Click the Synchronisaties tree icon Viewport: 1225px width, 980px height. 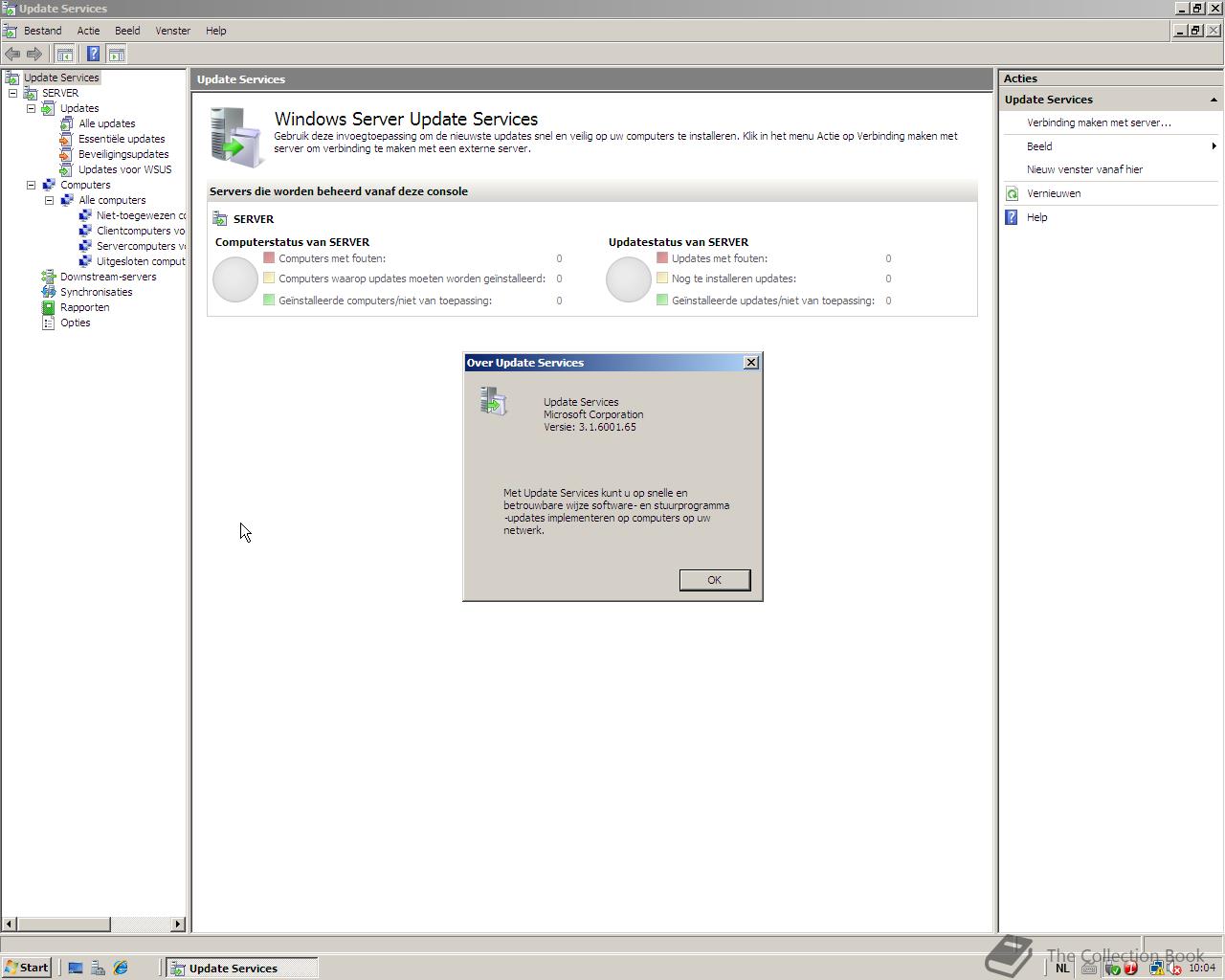click(49, 292)
